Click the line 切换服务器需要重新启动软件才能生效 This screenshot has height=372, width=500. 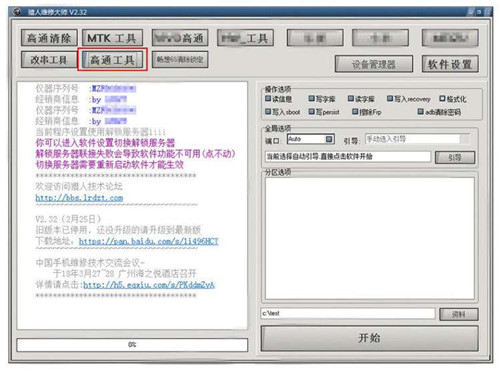click(x=110, y=165)
